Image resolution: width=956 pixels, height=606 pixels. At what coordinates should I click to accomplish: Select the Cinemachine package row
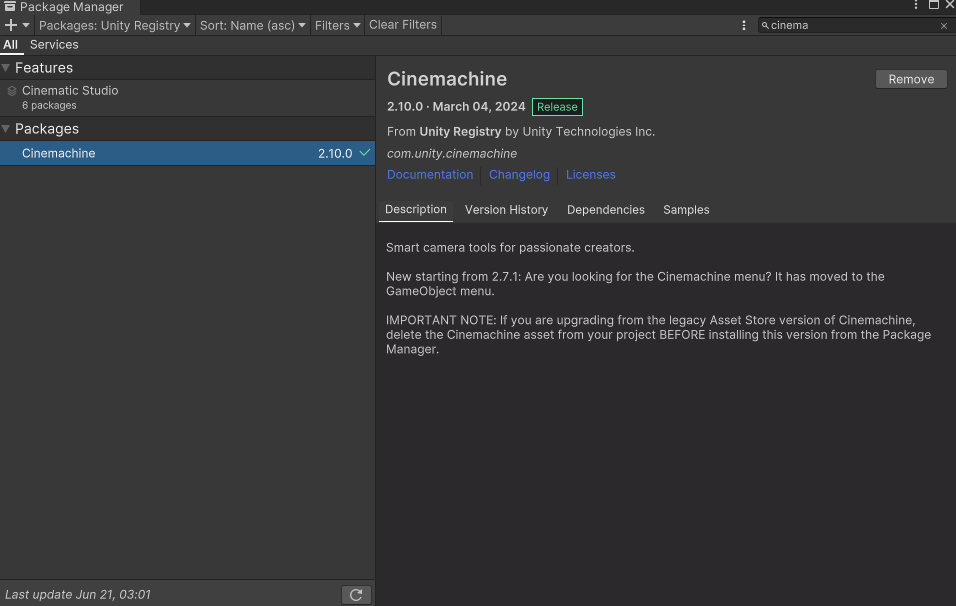point(187,153)
